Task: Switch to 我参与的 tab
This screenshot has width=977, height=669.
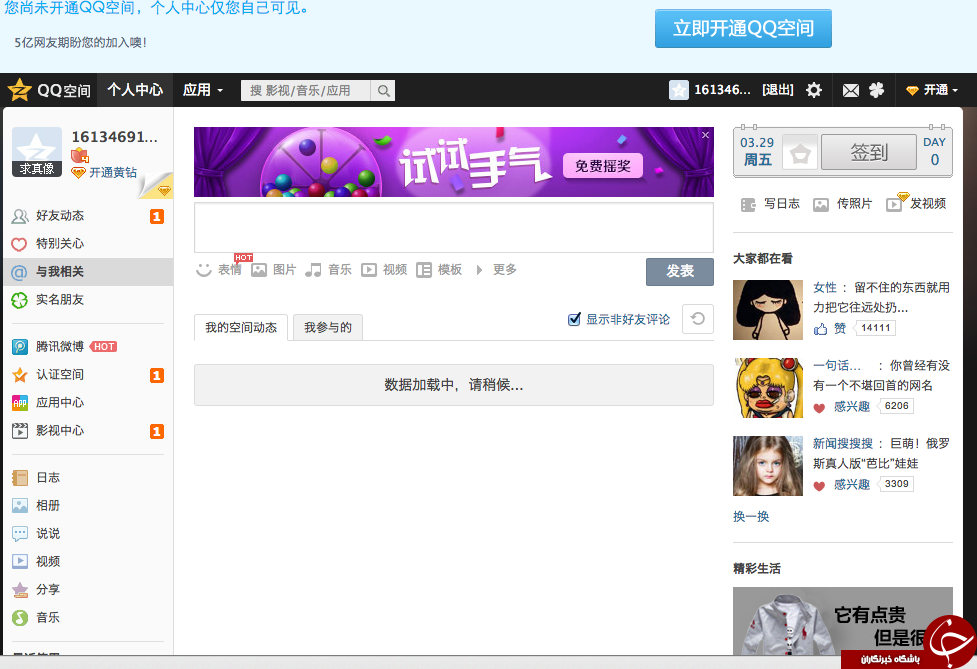Action: coord(328,328)
